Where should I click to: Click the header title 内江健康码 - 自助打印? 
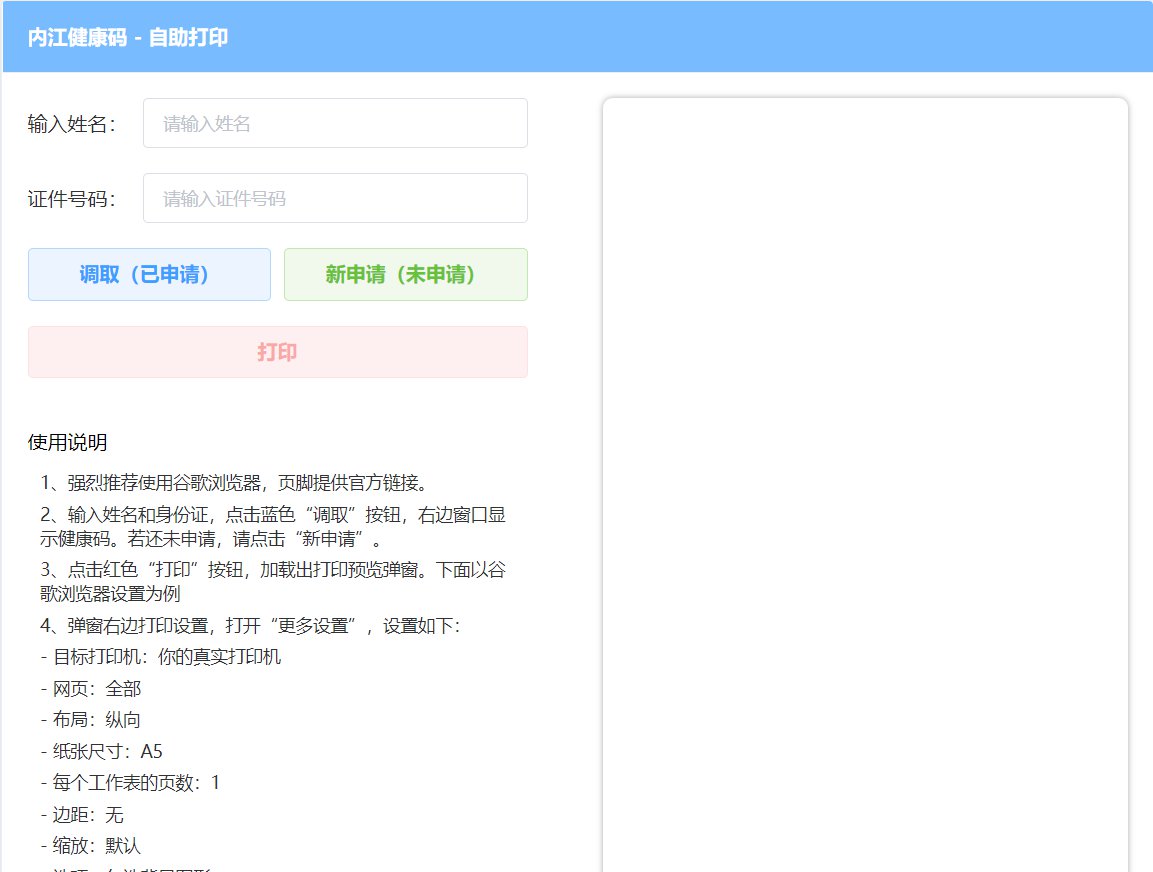[128, 38]
